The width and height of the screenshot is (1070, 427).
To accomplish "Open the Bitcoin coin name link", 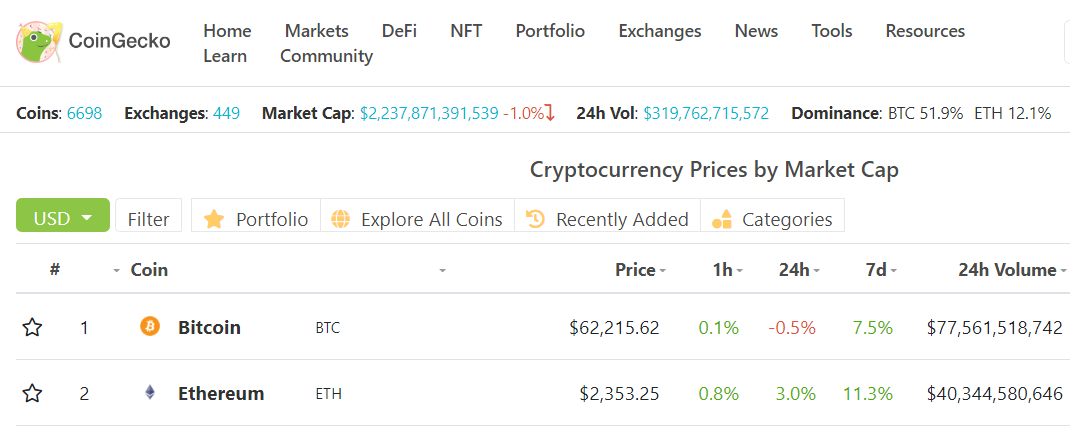I will (x=209, y=327).
